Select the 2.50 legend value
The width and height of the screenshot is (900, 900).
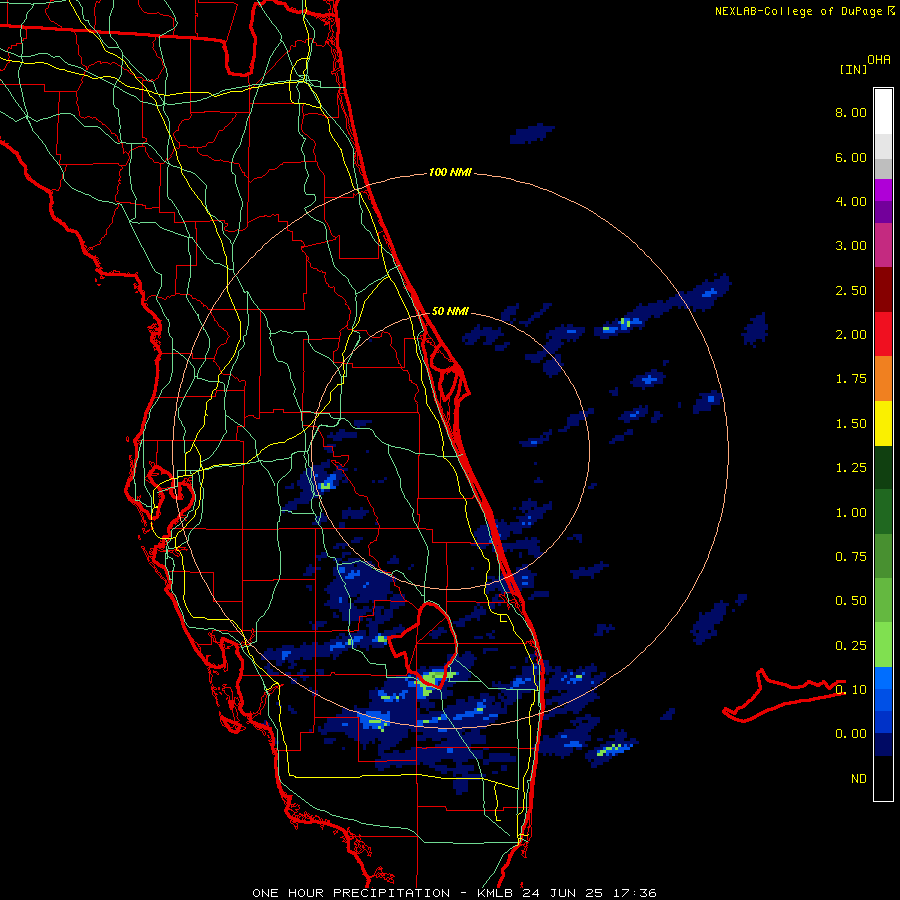(x=851, y=290)
